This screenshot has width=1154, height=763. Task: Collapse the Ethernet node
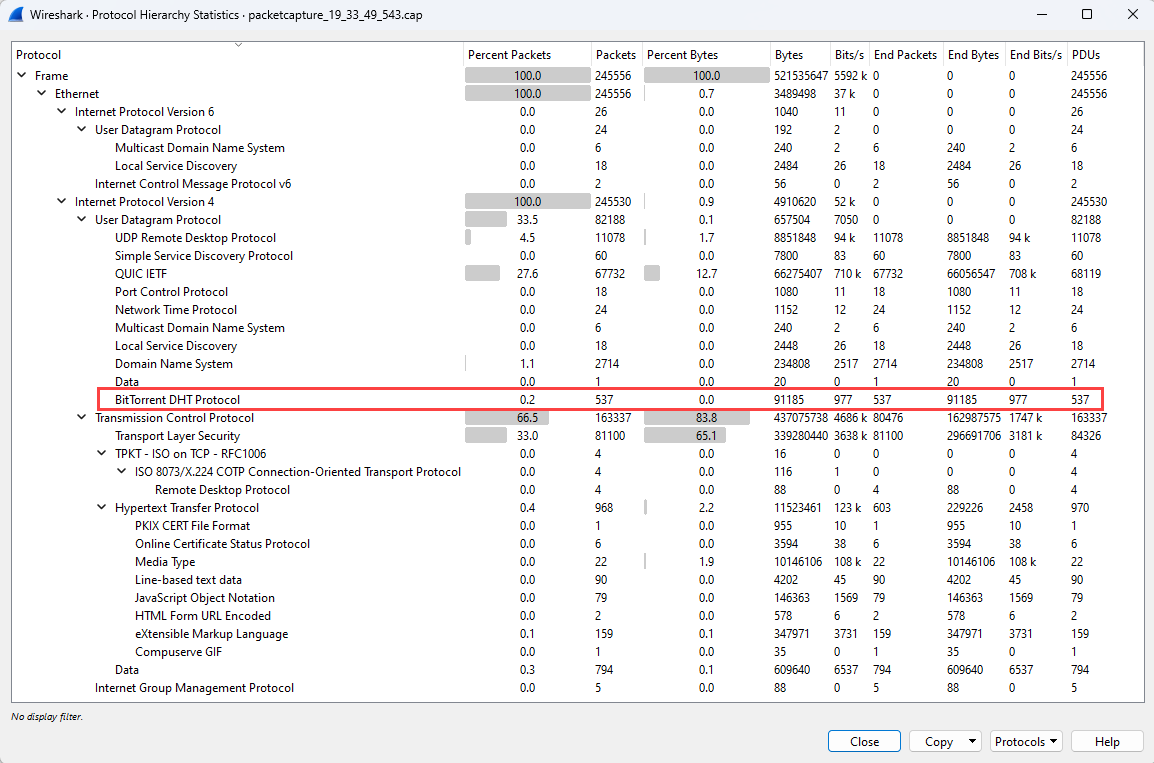pos(41,93)
